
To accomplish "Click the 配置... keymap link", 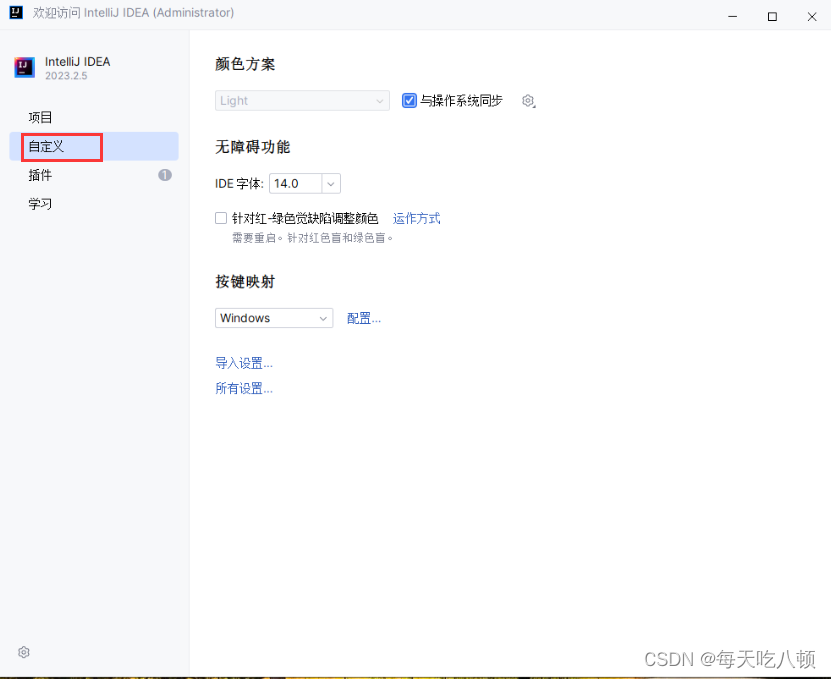I will click(x=364, y=318).
